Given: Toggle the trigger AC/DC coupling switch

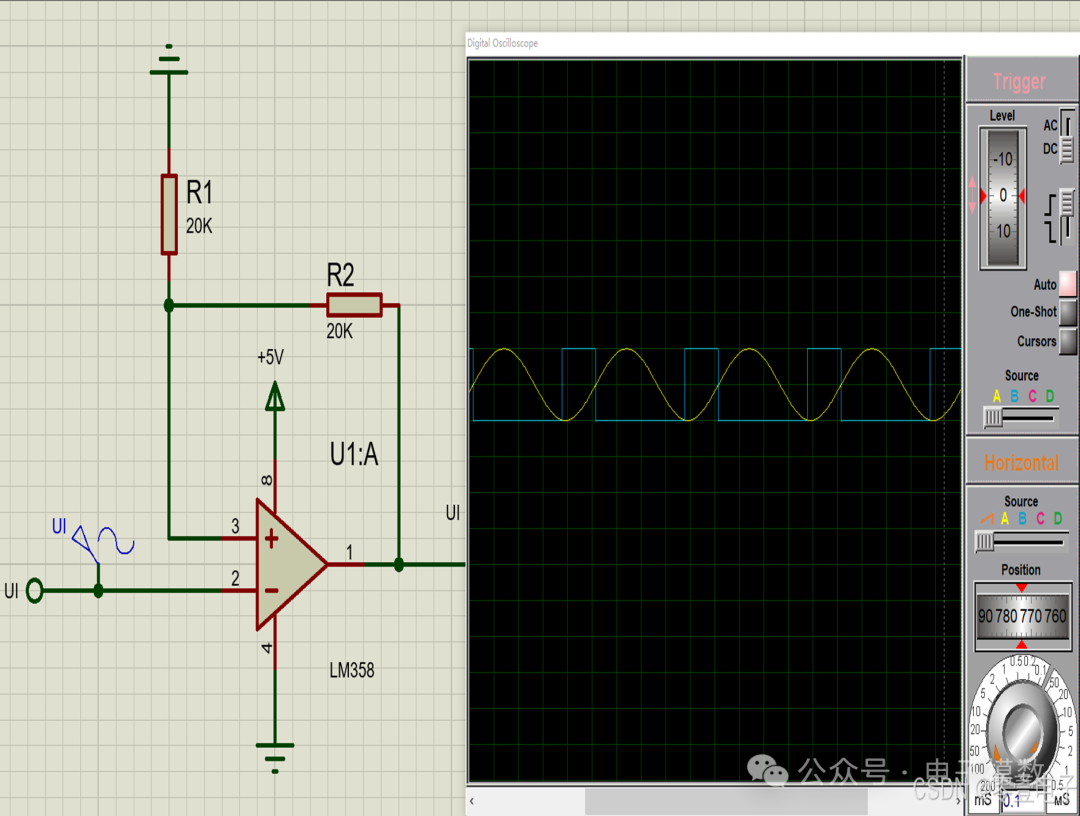Looking at the screenshot, I should click(1066, 136).
